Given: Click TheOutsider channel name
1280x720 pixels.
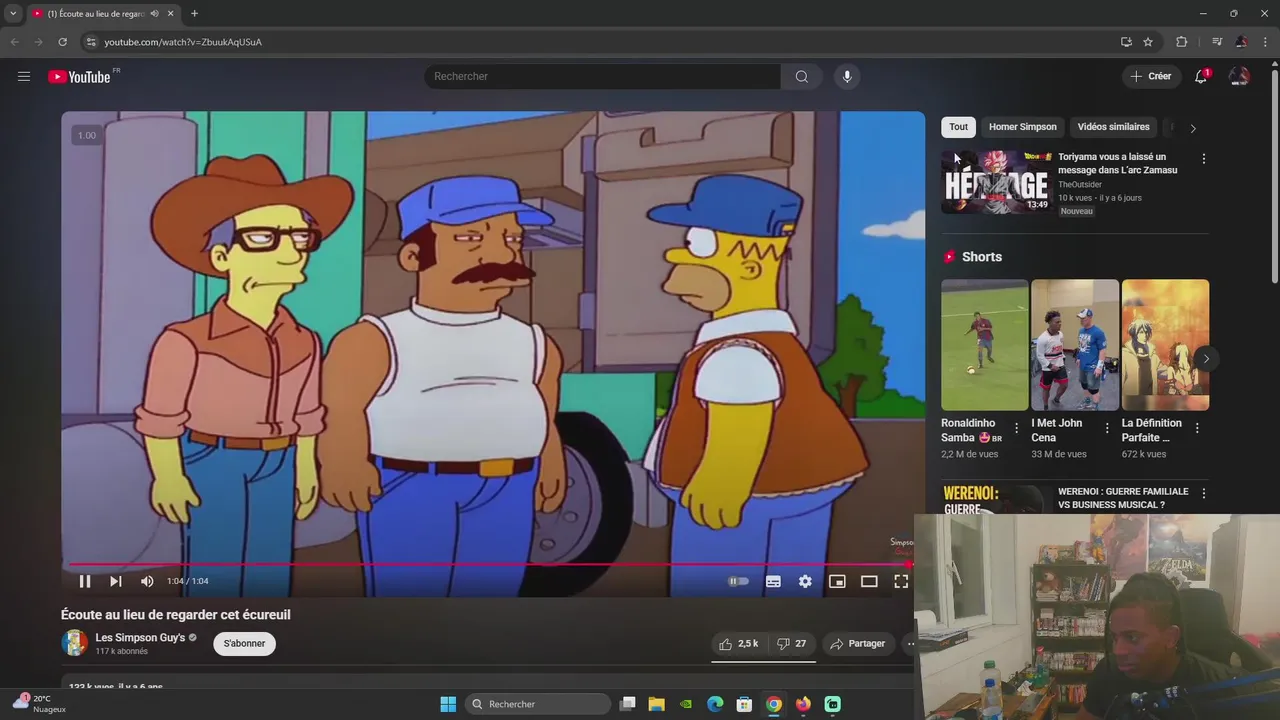Looking at the screenshot, I should click(x=1080, y=185).
